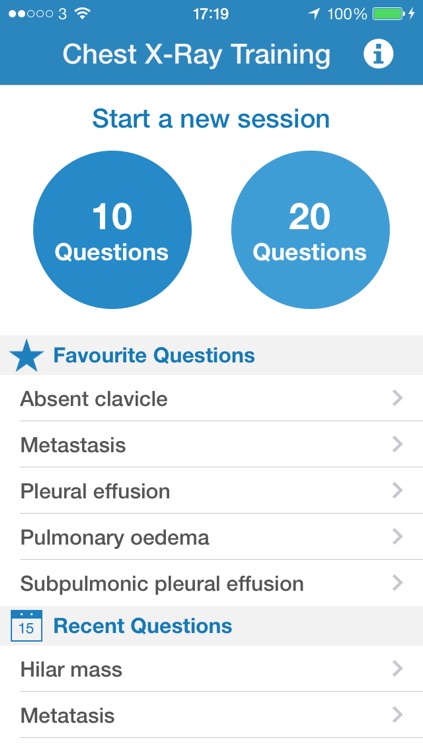The height and width of the screenshot is (750, 423).
Task: Open Absent clavicle chevron arrow
Action: point(397,398)
